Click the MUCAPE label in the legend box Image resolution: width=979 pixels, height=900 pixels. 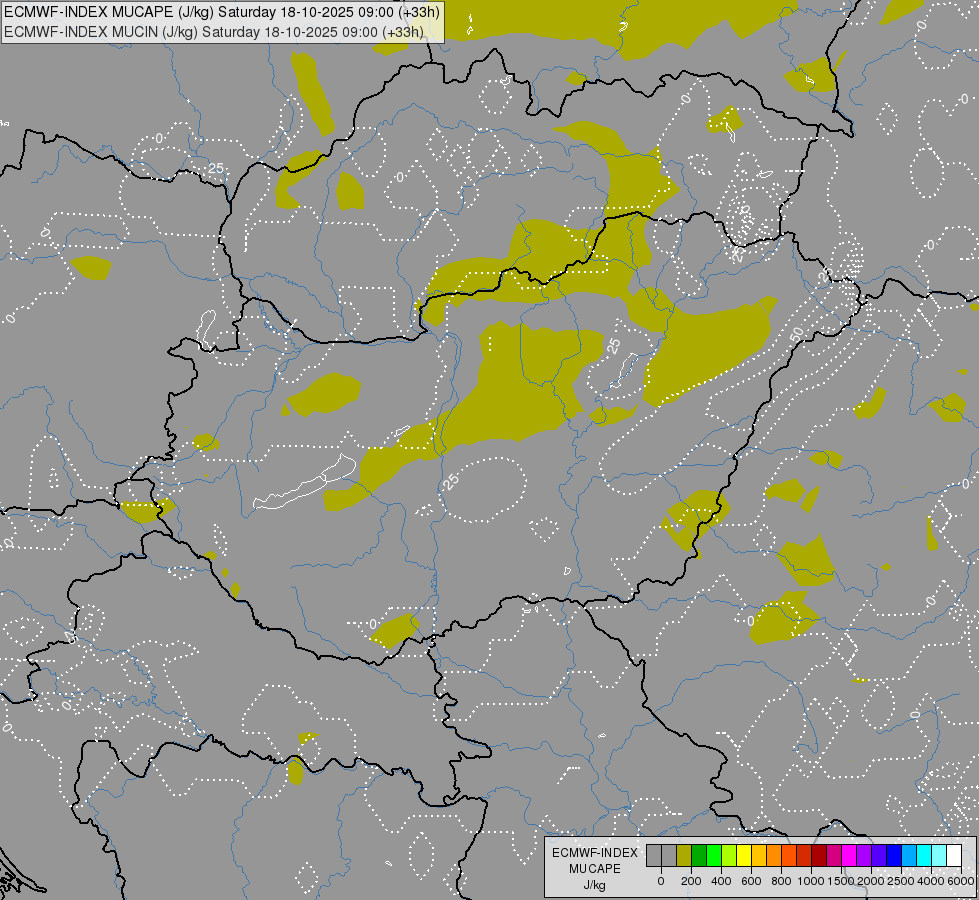point(595,869)
